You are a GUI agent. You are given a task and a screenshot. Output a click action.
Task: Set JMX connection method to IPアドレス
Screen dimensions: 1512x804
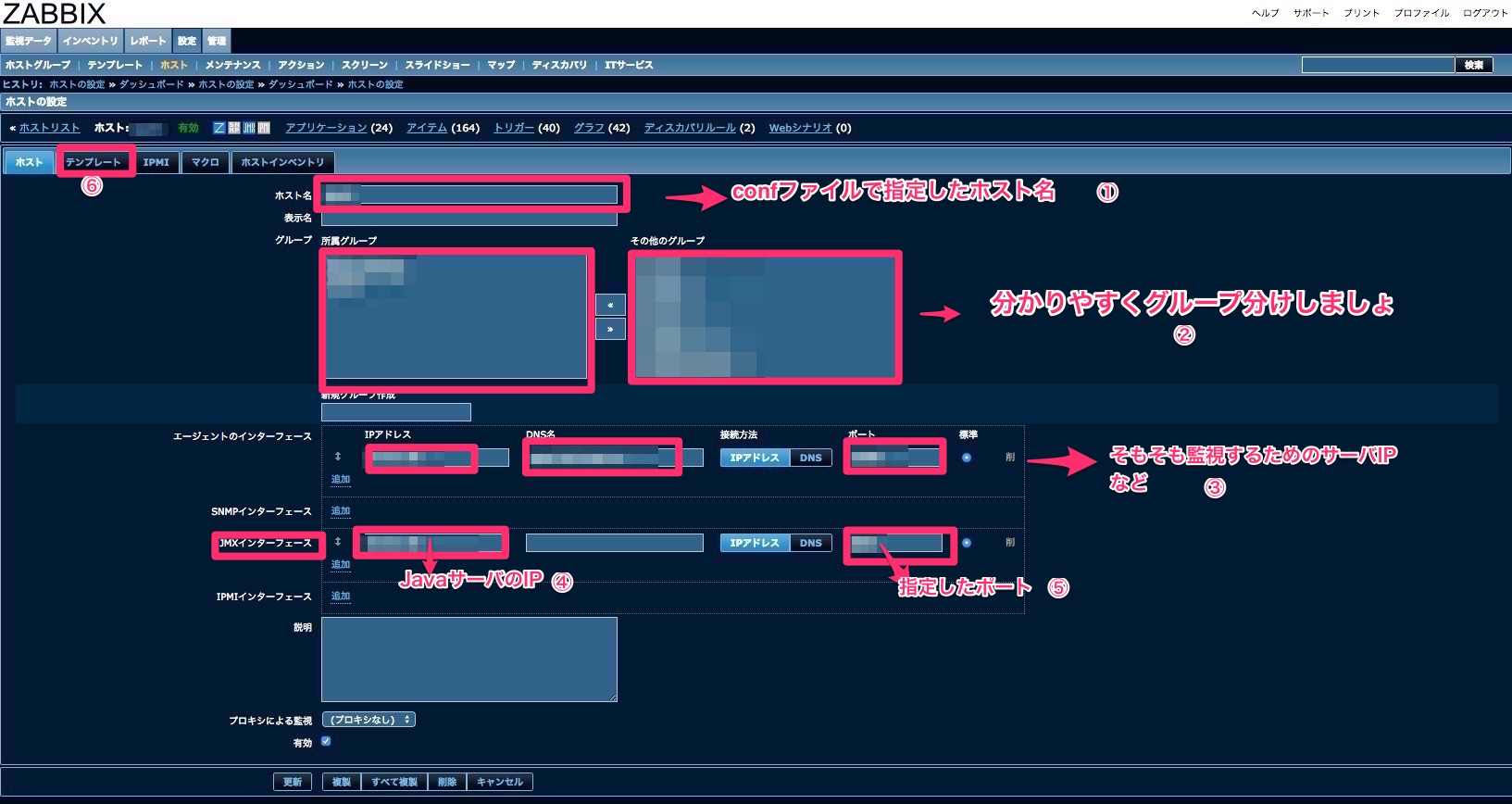click(754, 543)
